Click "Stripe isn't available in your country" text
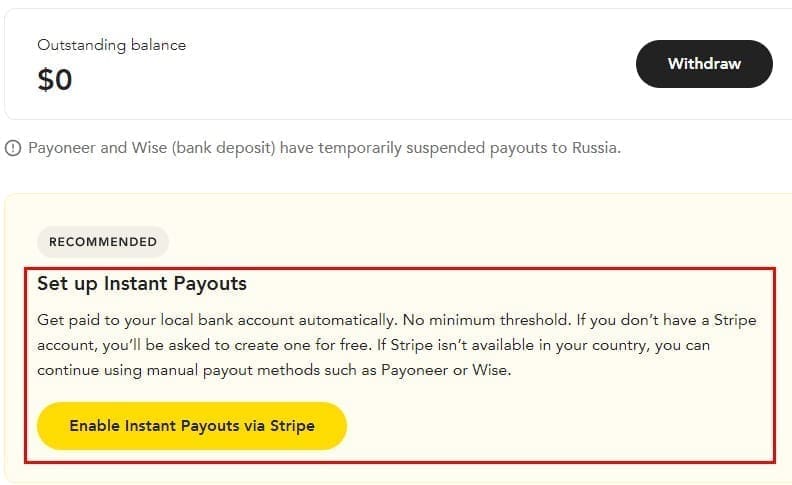Screen dimensions: 792x485 coord(520,345)
